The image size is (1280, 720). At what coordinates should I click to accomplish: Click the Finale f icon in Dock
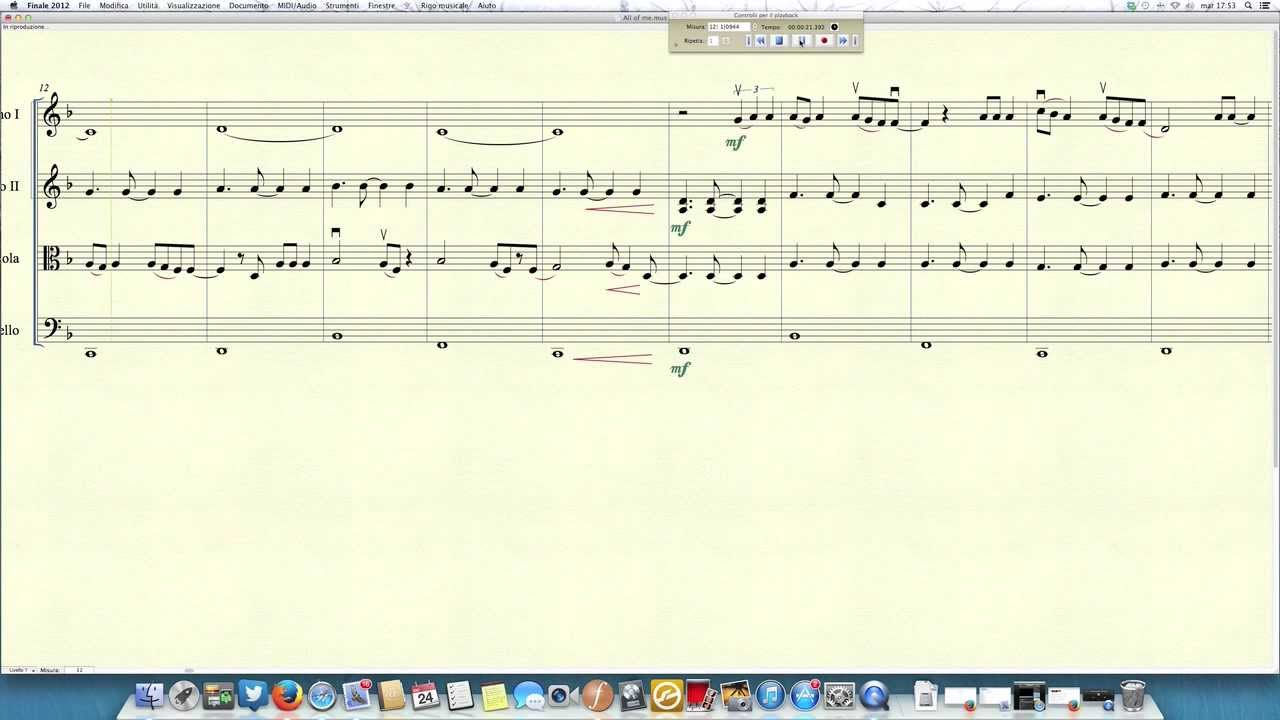598,695
